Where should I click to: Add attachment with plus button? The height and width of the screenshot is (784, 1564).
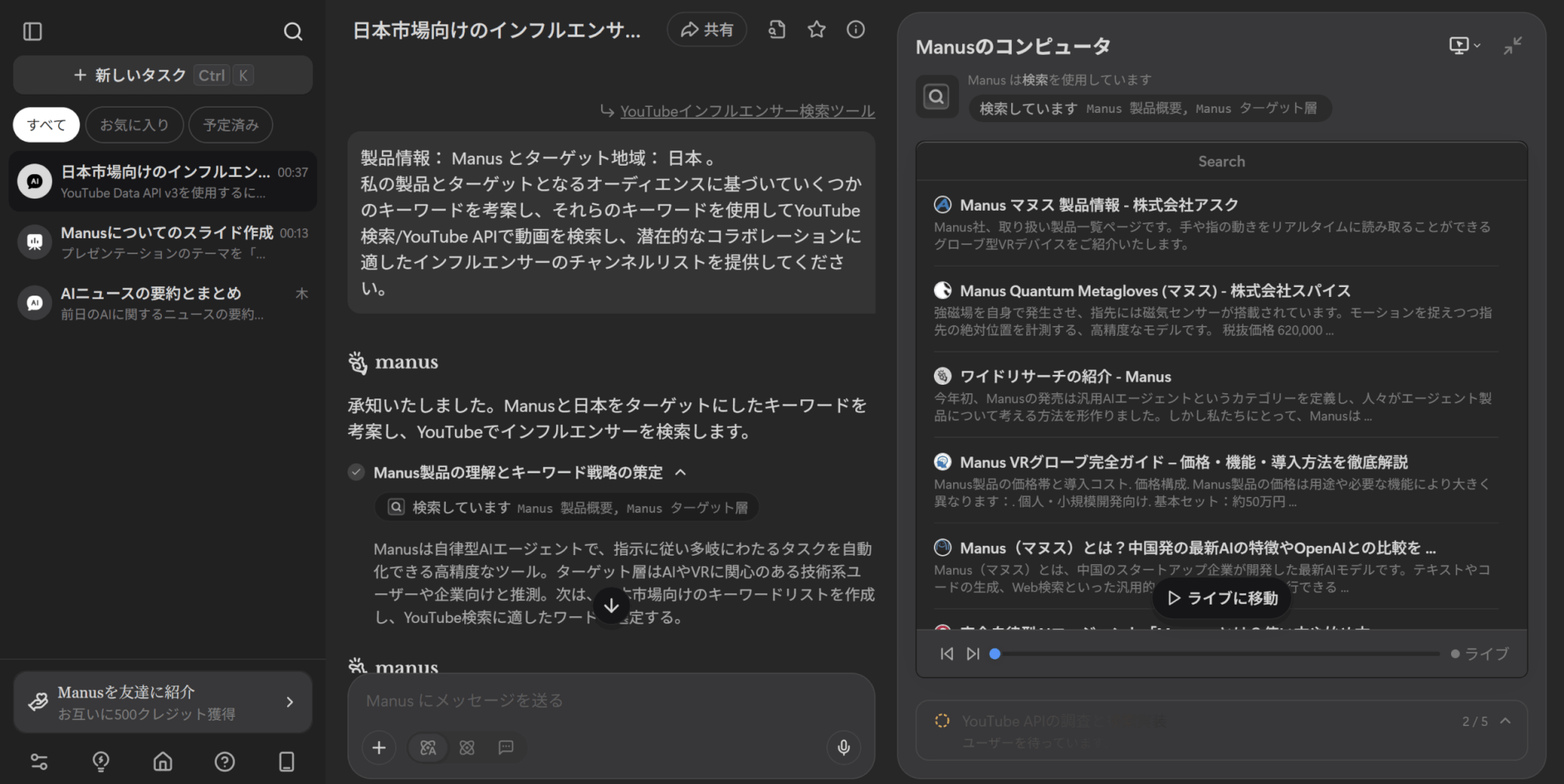pos(379,747)
